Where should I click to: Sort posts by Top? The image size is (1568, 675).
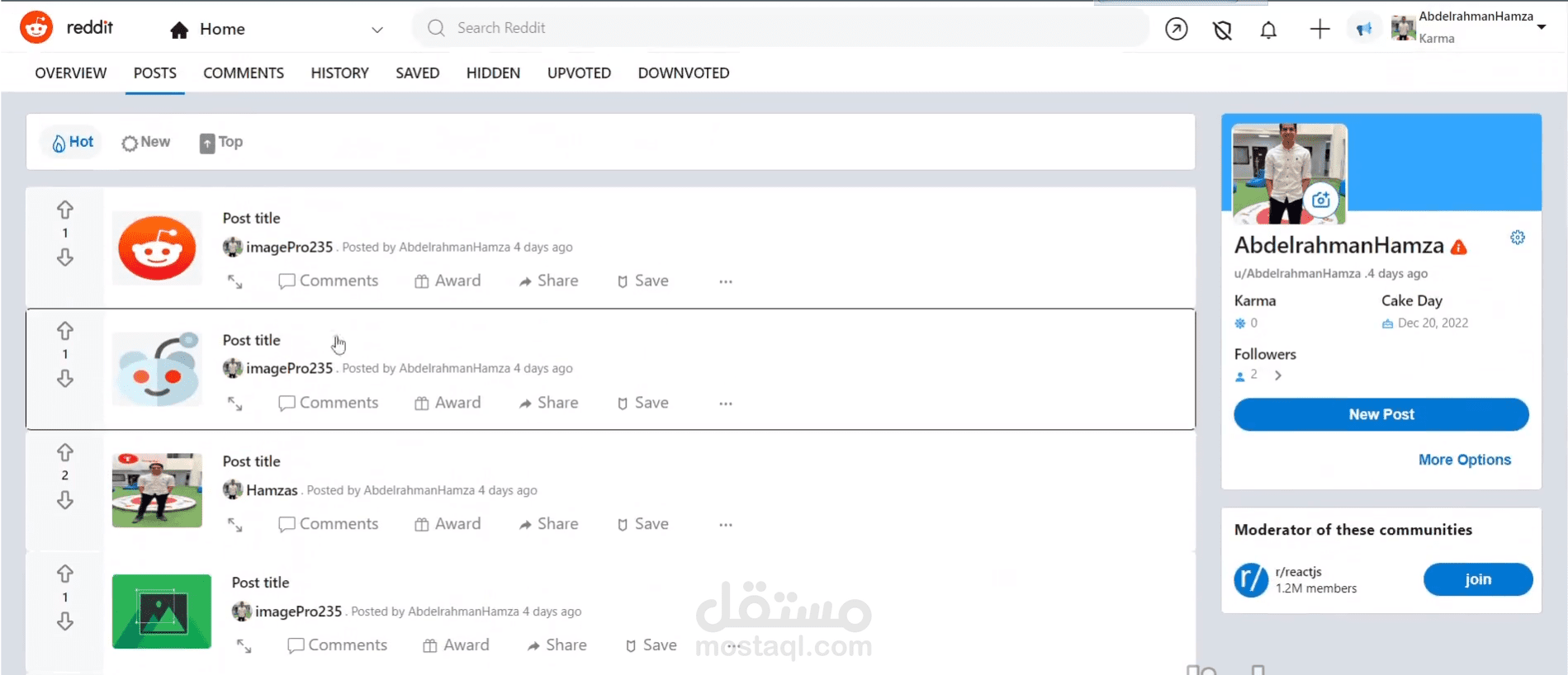[x=221, y=142]
